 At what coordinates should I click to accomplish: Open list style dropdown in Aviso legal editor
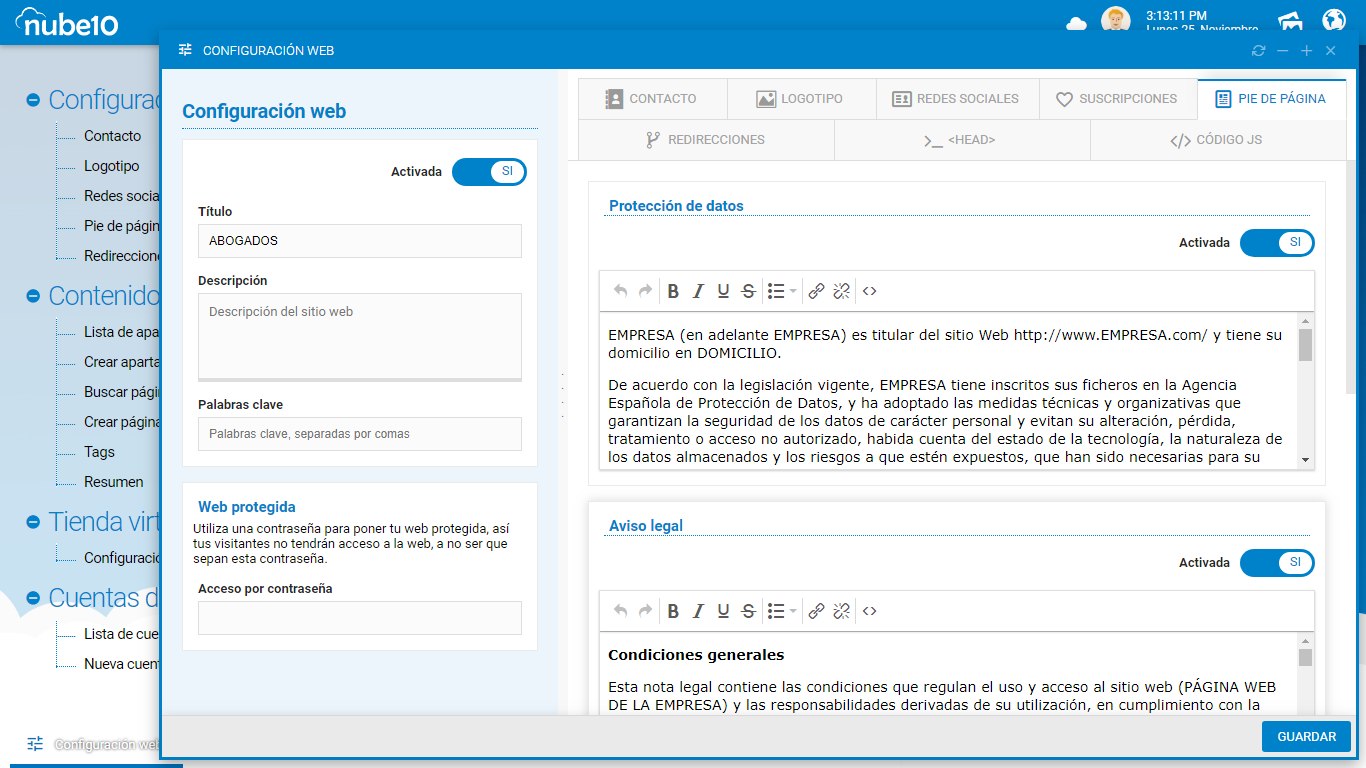(793, 612)
